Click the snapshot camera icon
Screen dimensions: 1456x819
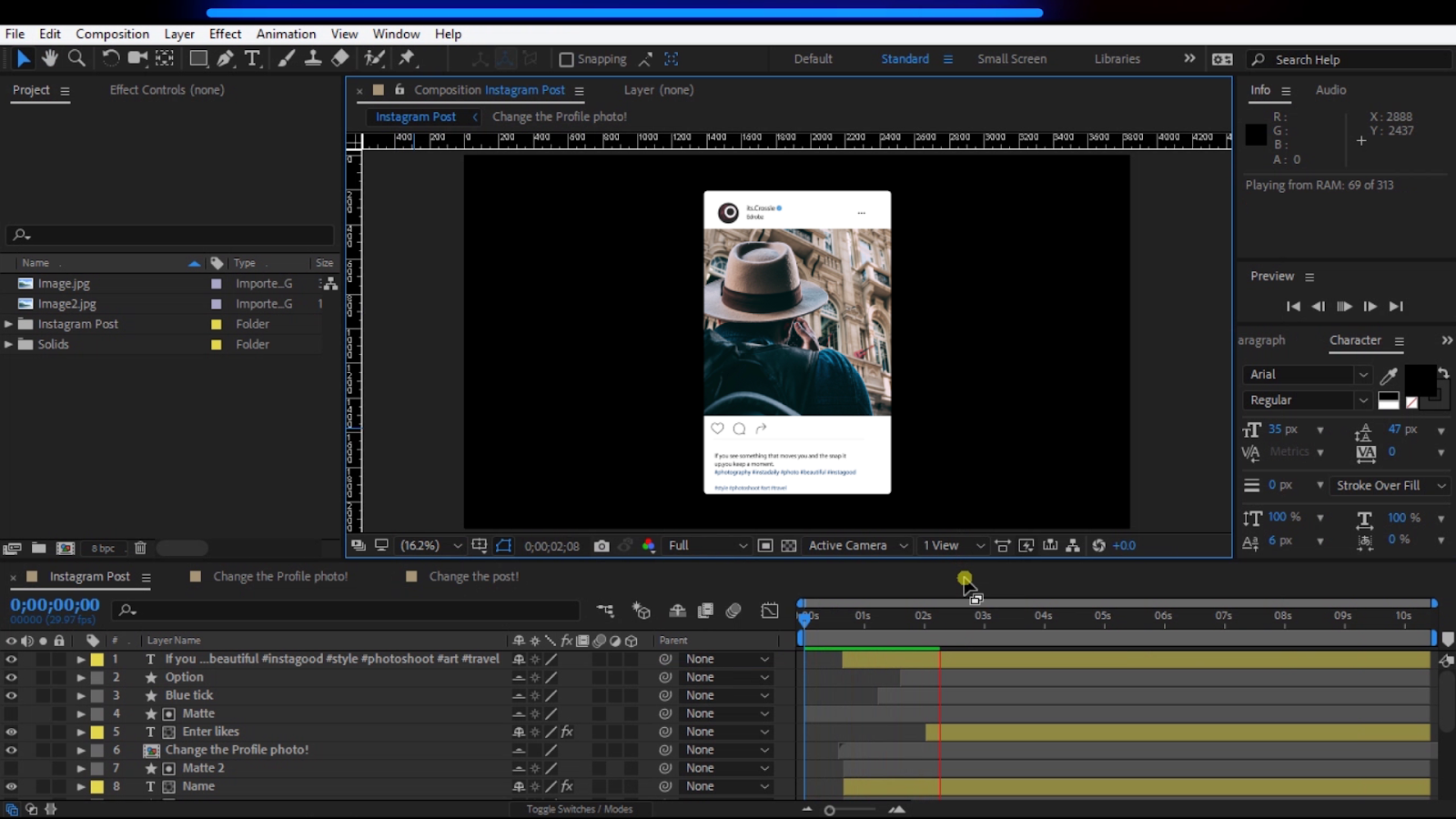tap(602, 546)
